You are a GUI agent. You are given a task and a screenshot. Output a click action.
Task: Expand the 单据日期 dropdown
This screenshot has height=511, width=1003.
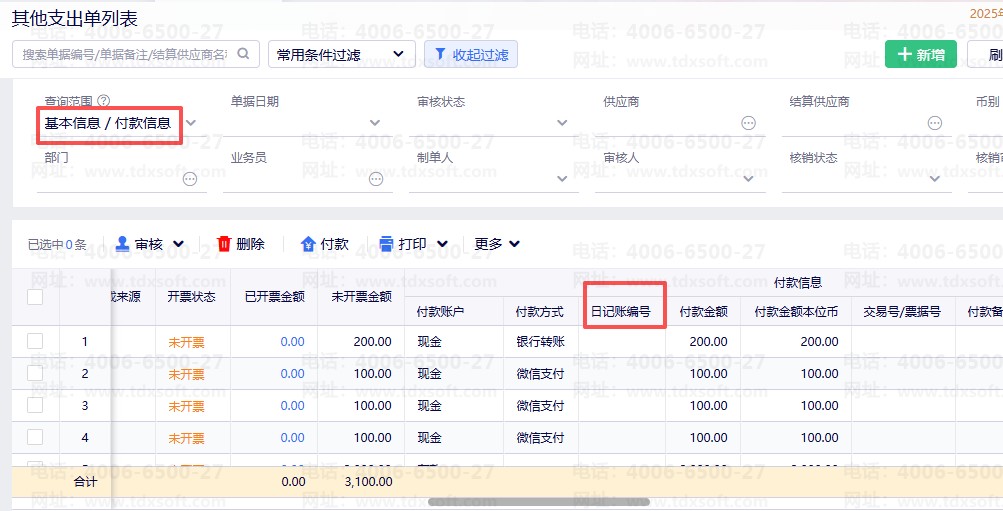(x=375, y=123)
